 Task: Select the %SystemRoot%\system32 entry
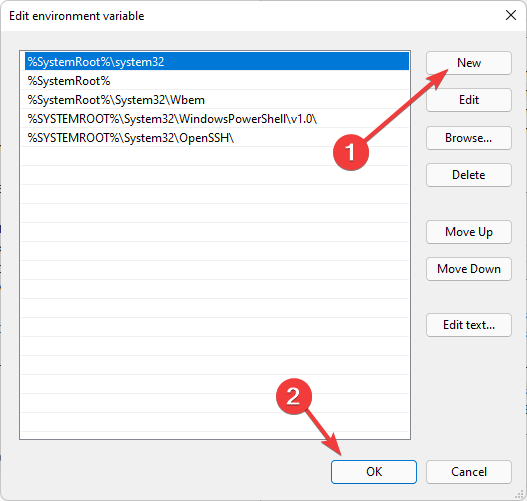pos(217,61)
